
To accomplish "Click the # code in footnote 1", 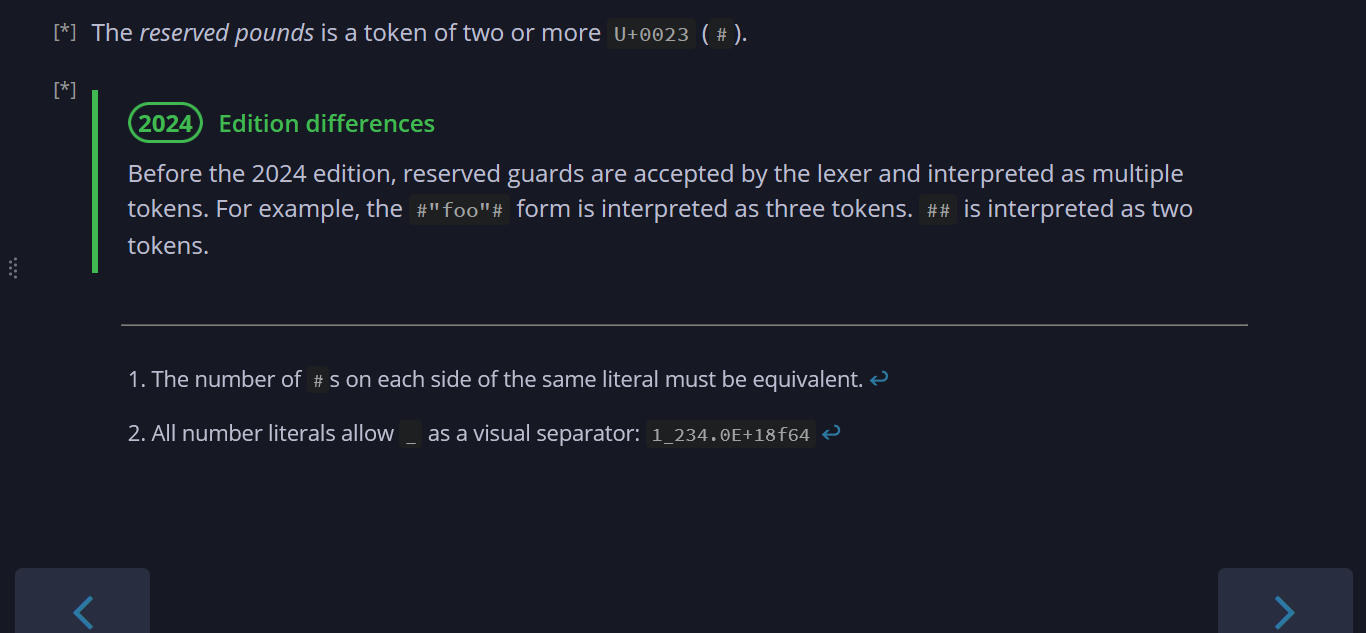I will 317,380.
